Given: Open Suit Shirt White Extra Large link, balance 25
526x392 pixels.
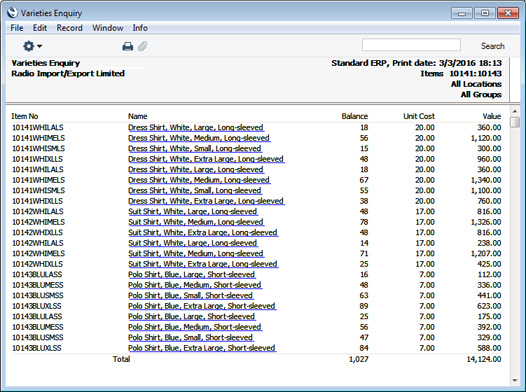Looking at the screenshot, I should tap(203, 264).
